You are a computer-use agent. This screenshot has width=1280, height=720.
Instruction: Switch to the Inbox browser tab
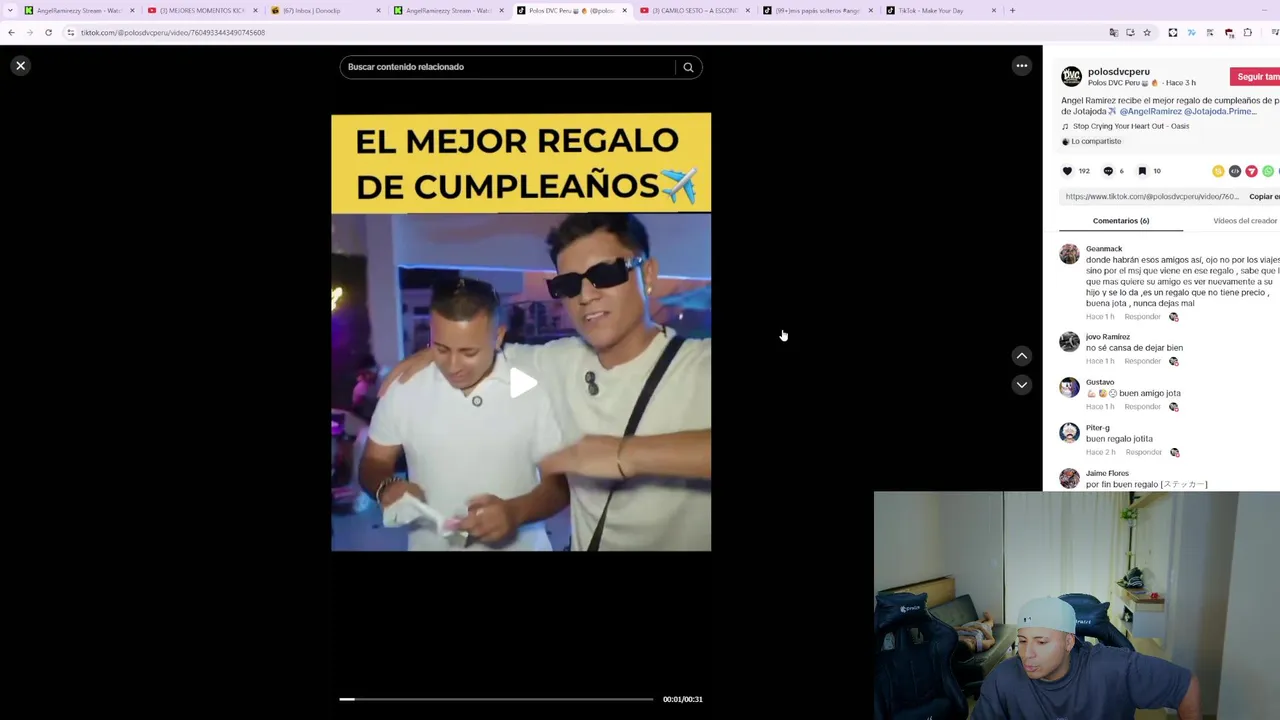tap(326, 10)
